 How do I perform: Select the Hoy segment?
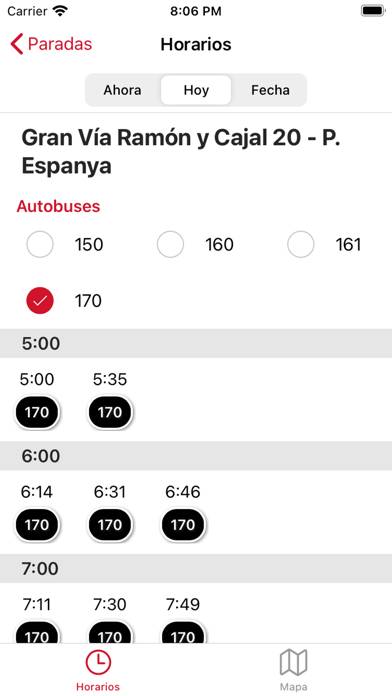coord(196,90)
